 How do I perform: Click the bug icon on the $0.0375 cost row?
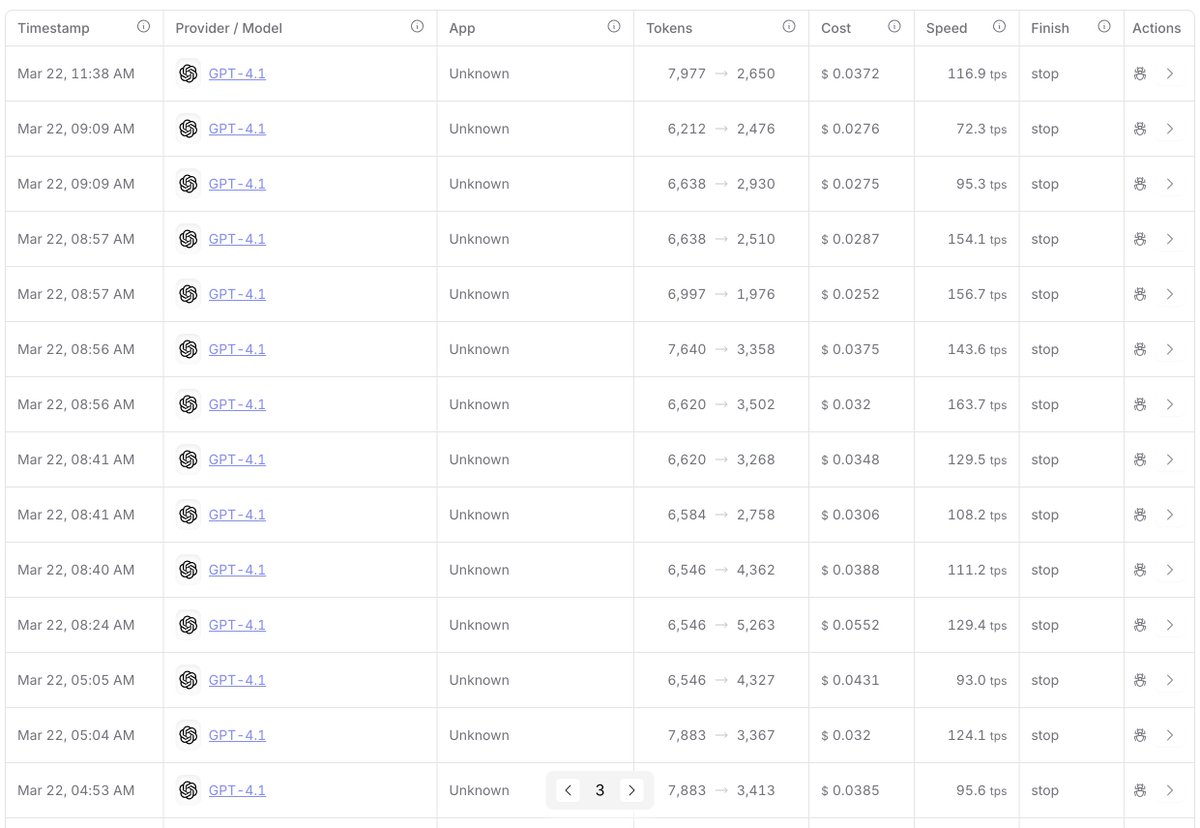tap(1139, 349)
